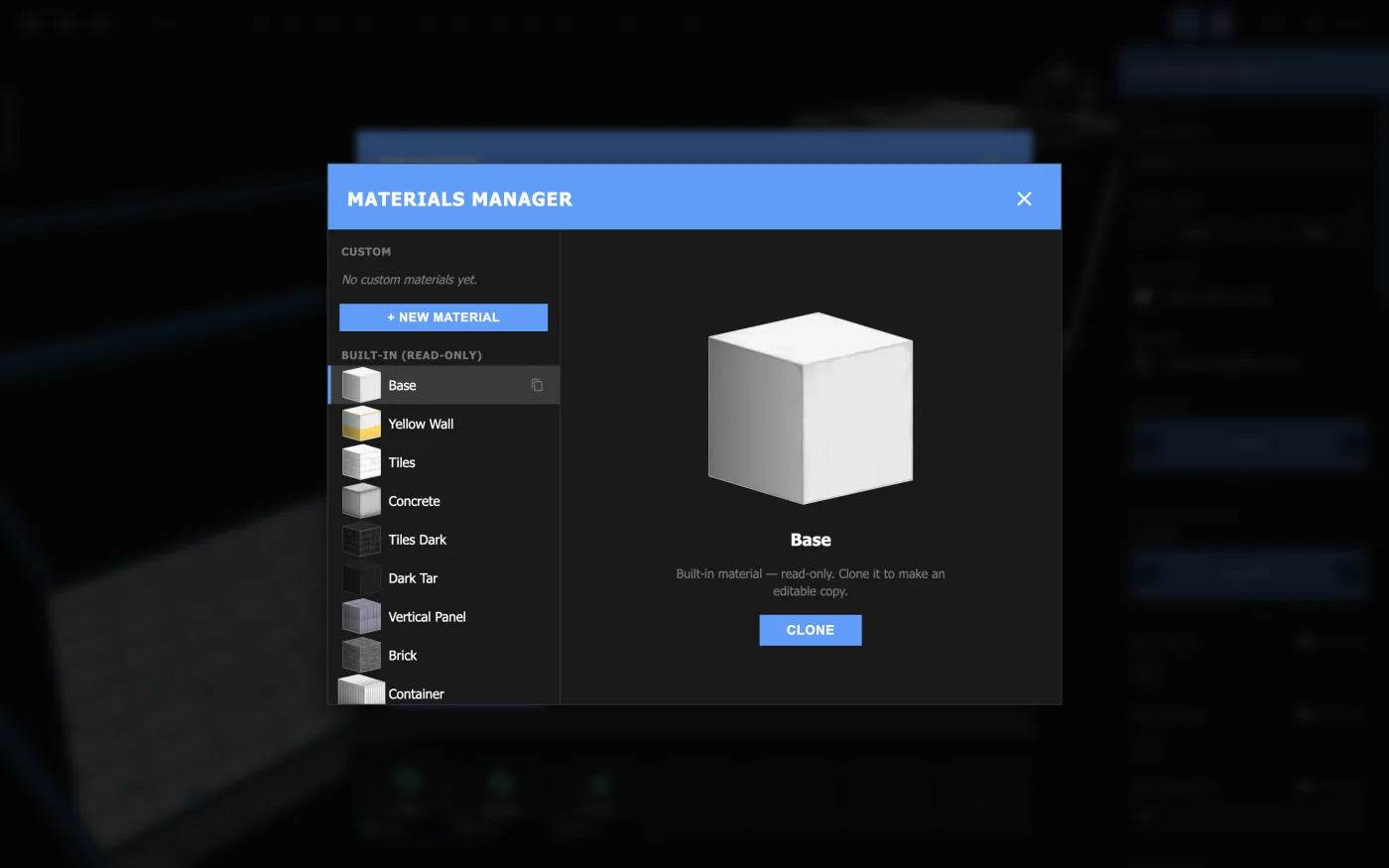1389x868 pixels.
Task: Select the Tiles material thumbnail
Action: pyautogui.click(x=361, y=462)
